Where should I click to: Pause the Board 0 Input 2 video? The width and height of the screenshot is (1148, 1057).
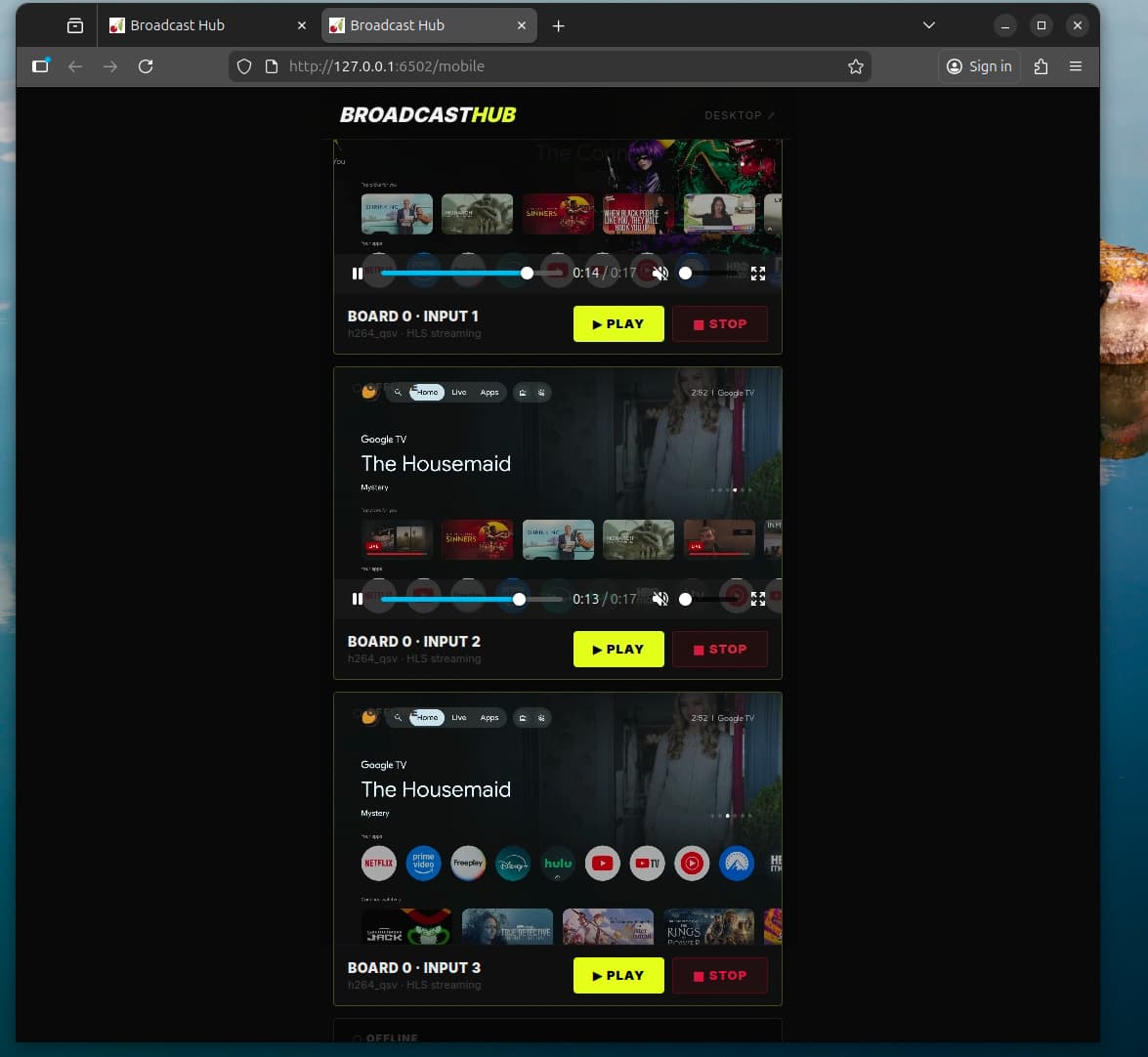(x=358, y=599)
